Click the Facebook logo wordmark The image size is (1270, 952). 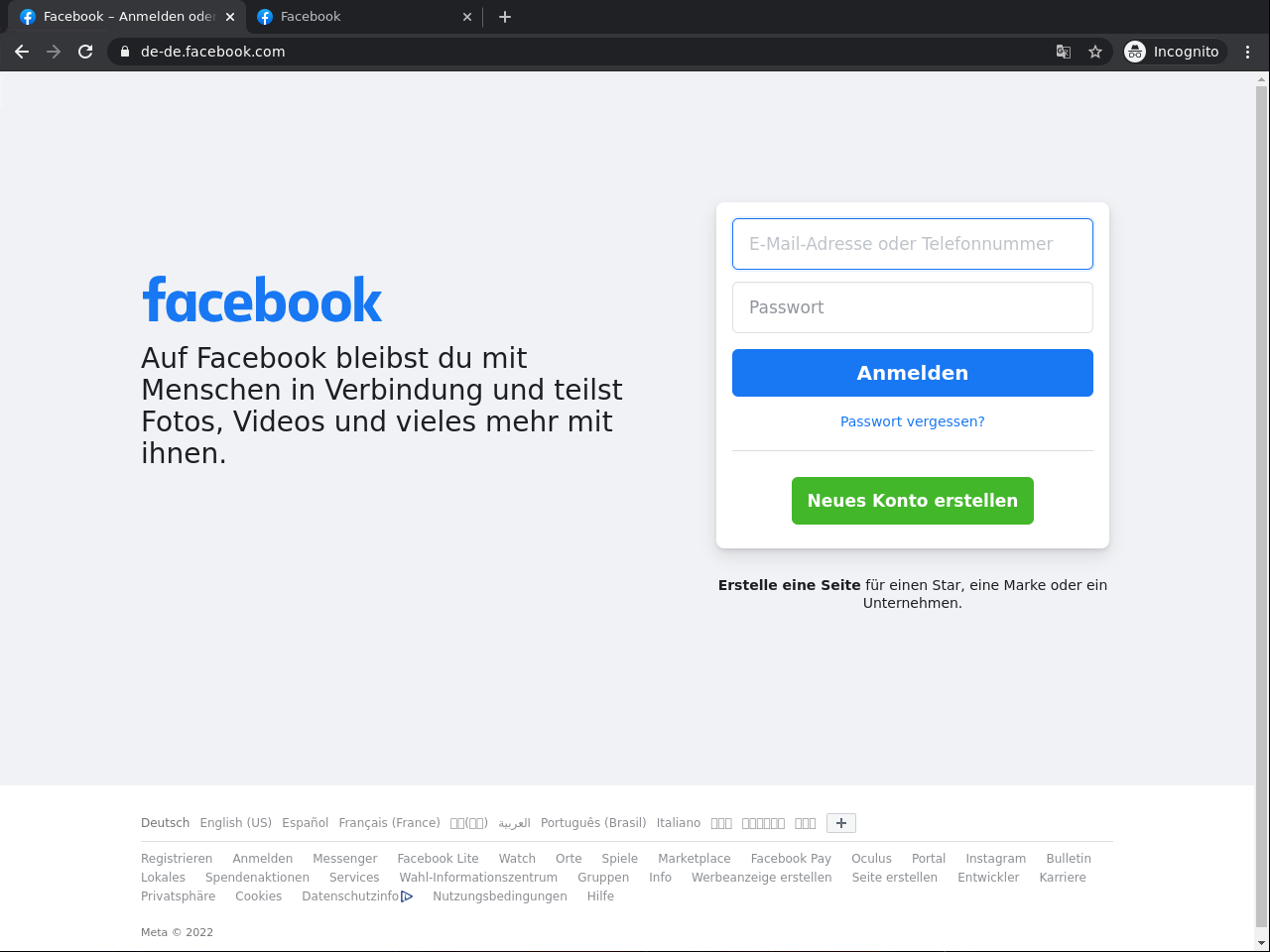click(263, 300)
